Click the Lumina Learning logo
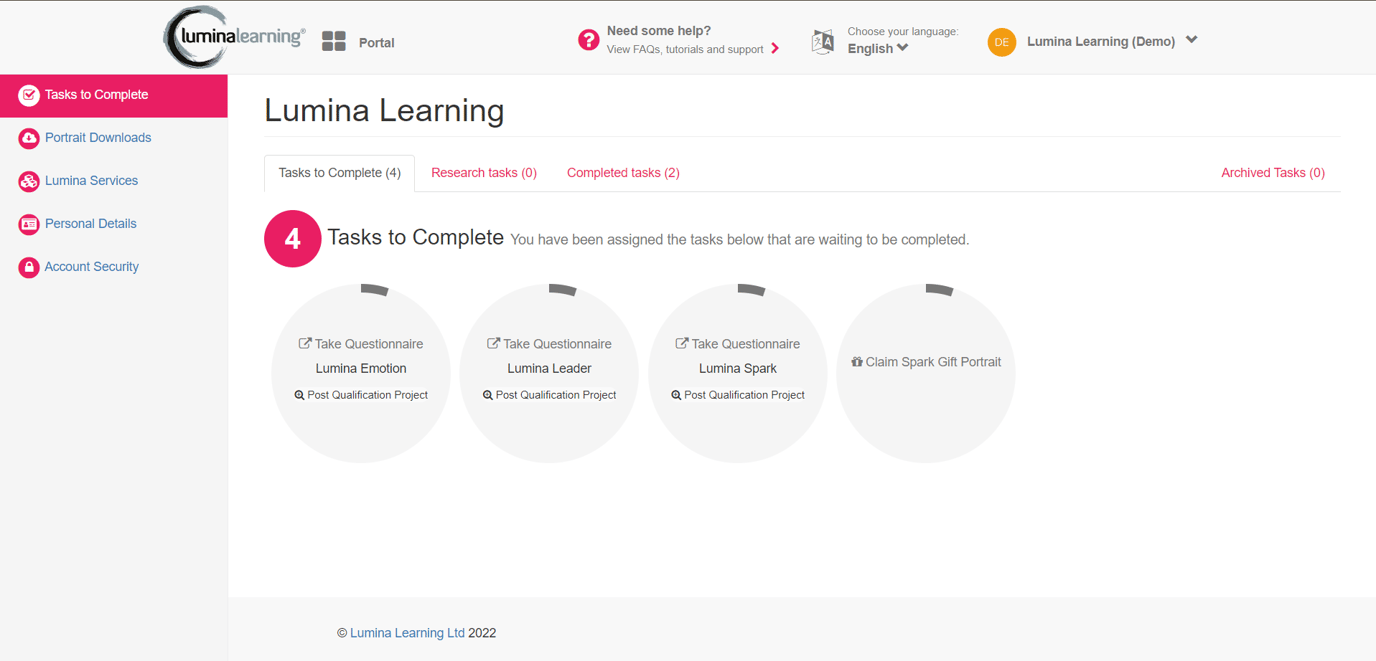Screen dimensions: 1376x661 point(236,38)
